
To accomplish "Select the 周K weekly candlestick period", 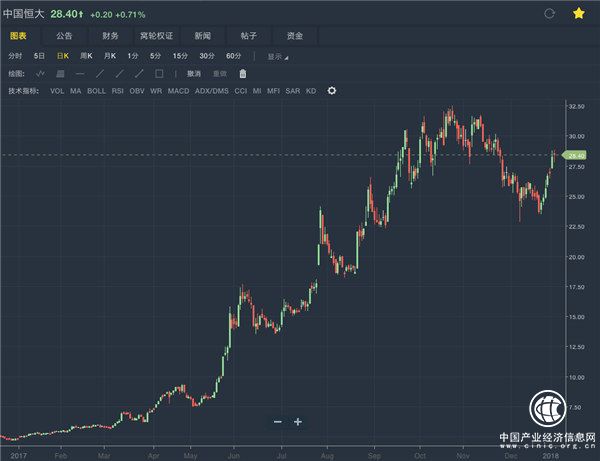I will tap(86, 56).
